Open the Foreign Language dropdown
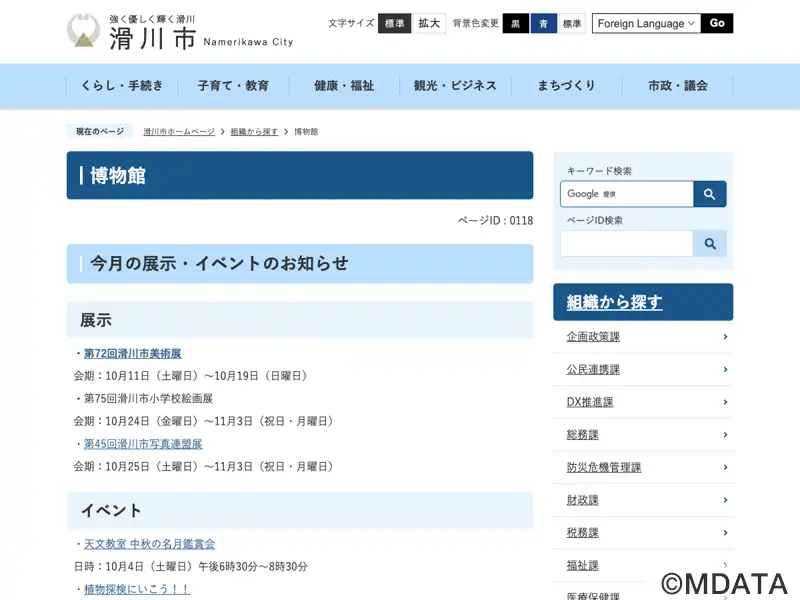 tap(645, 23)
